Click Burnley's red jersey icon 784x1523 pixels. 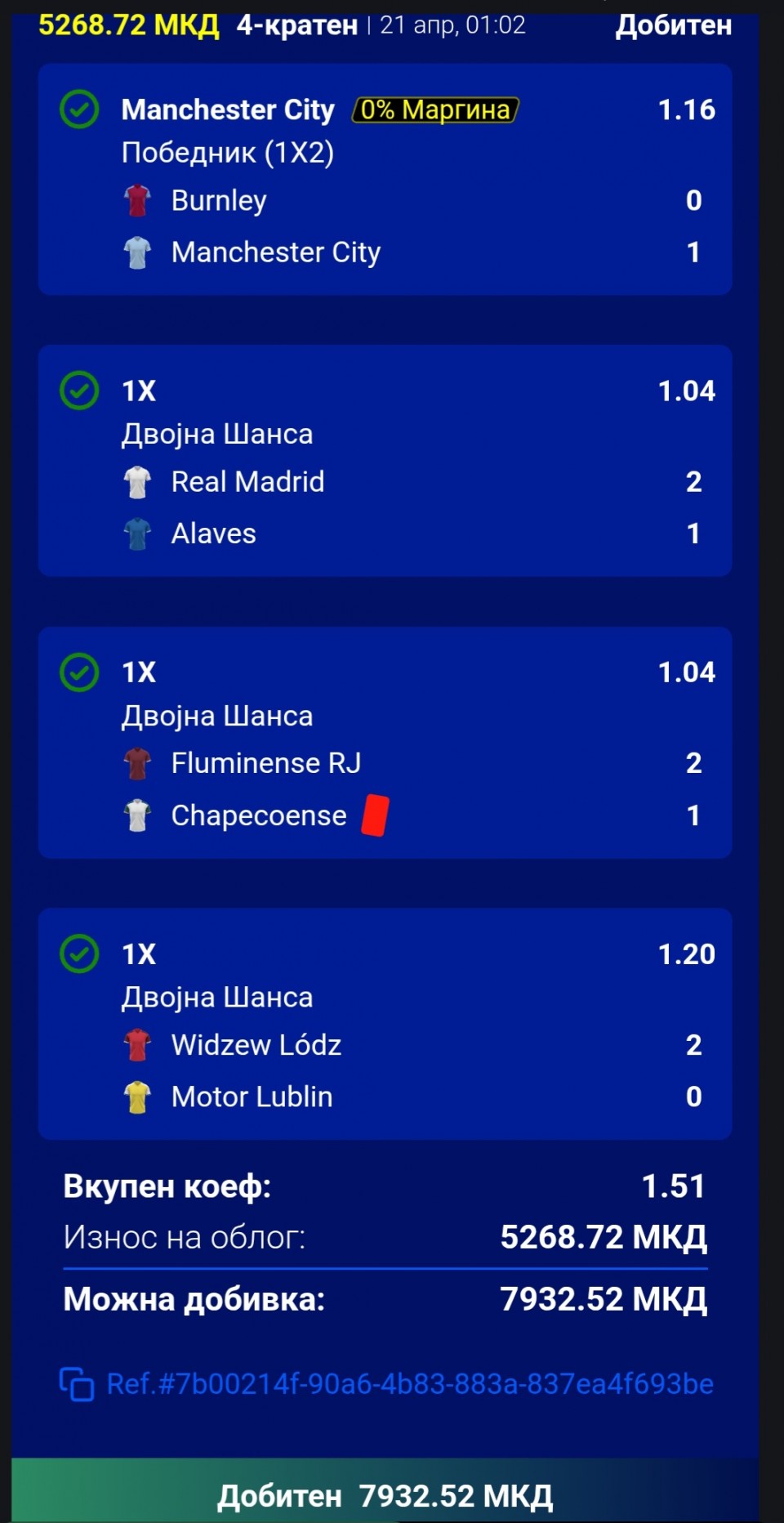point(137,201)
